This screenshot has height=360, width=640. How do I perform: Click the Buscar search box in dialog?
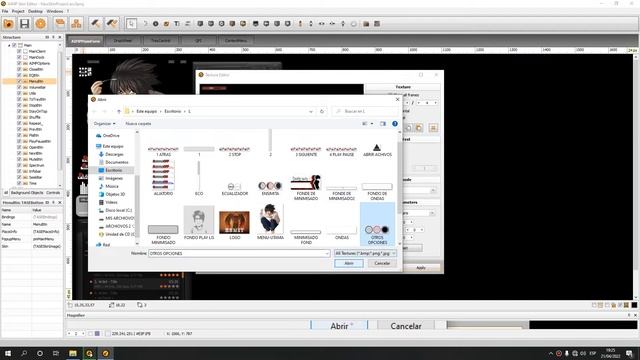pyautogui.click(x=366, y=111)
